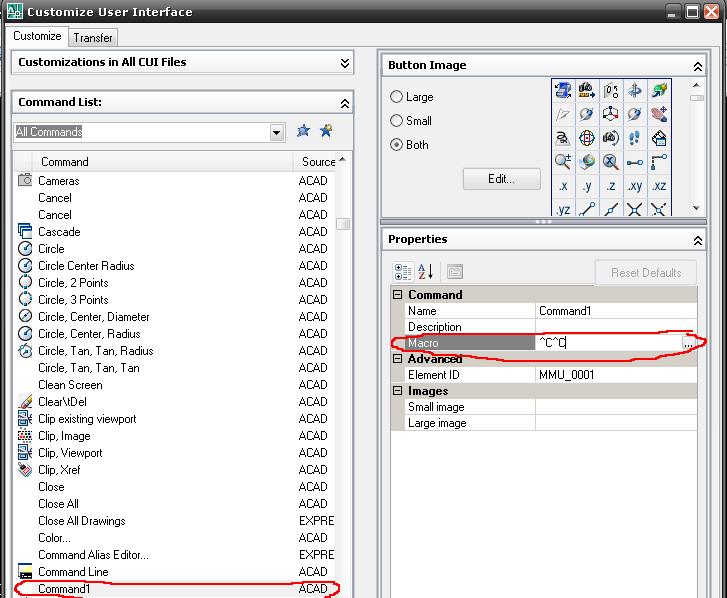Viewport: 727px width, 598px height.
Task: Select the footsteps walk button image
Action: point(635,138)
